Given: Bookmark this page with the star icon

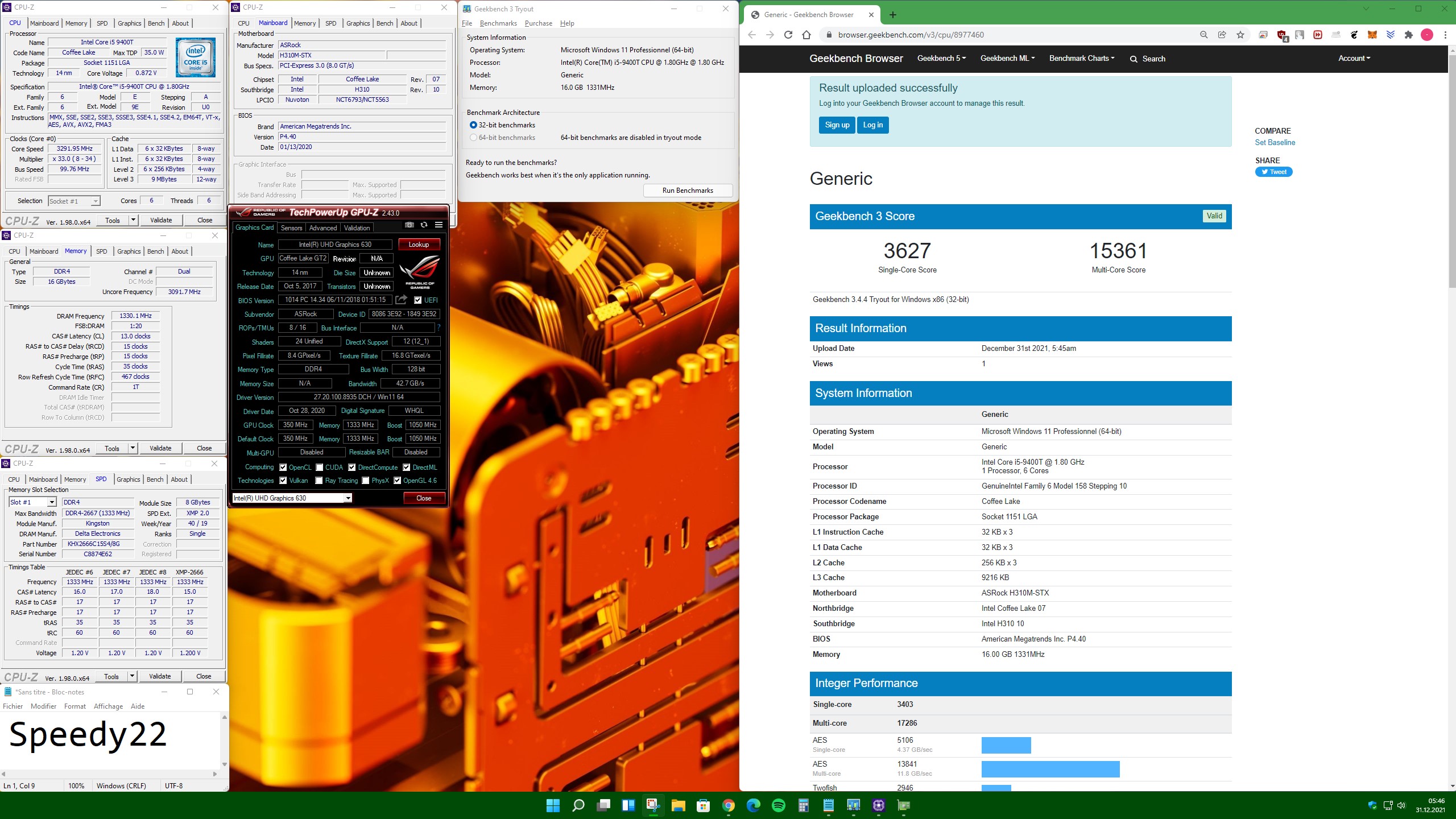Looking at the screenshot, I should (x=1240, y=35).
